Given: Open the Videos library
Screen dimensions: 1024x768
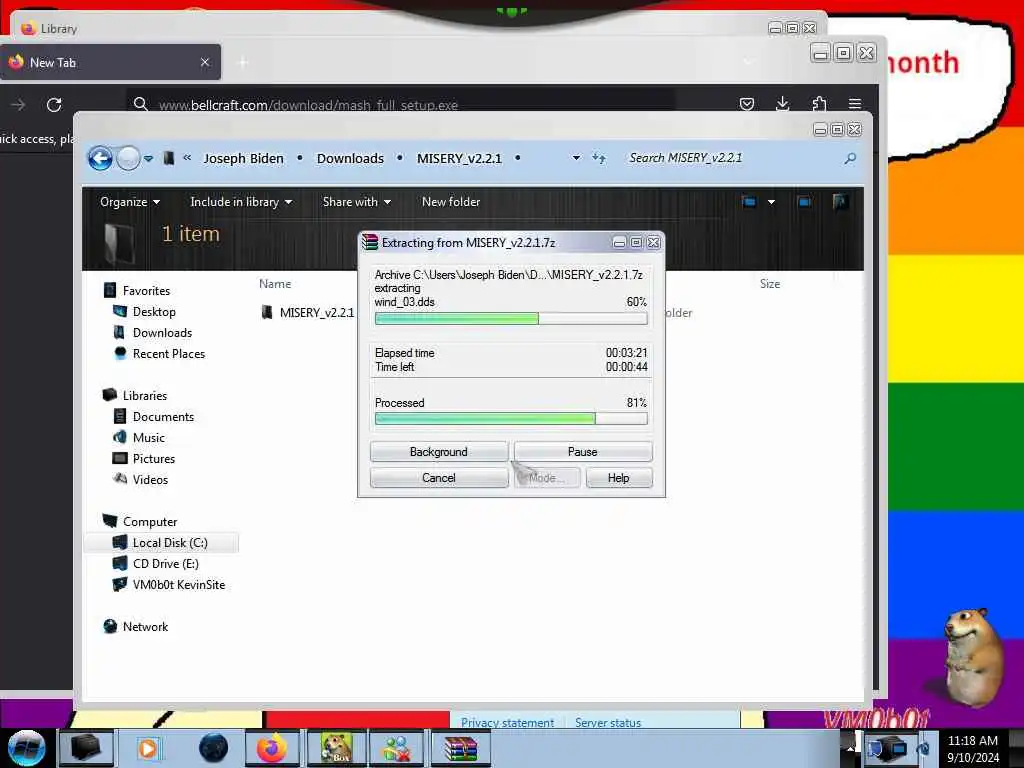Looking at the screenshot, I should click(150, 479).
